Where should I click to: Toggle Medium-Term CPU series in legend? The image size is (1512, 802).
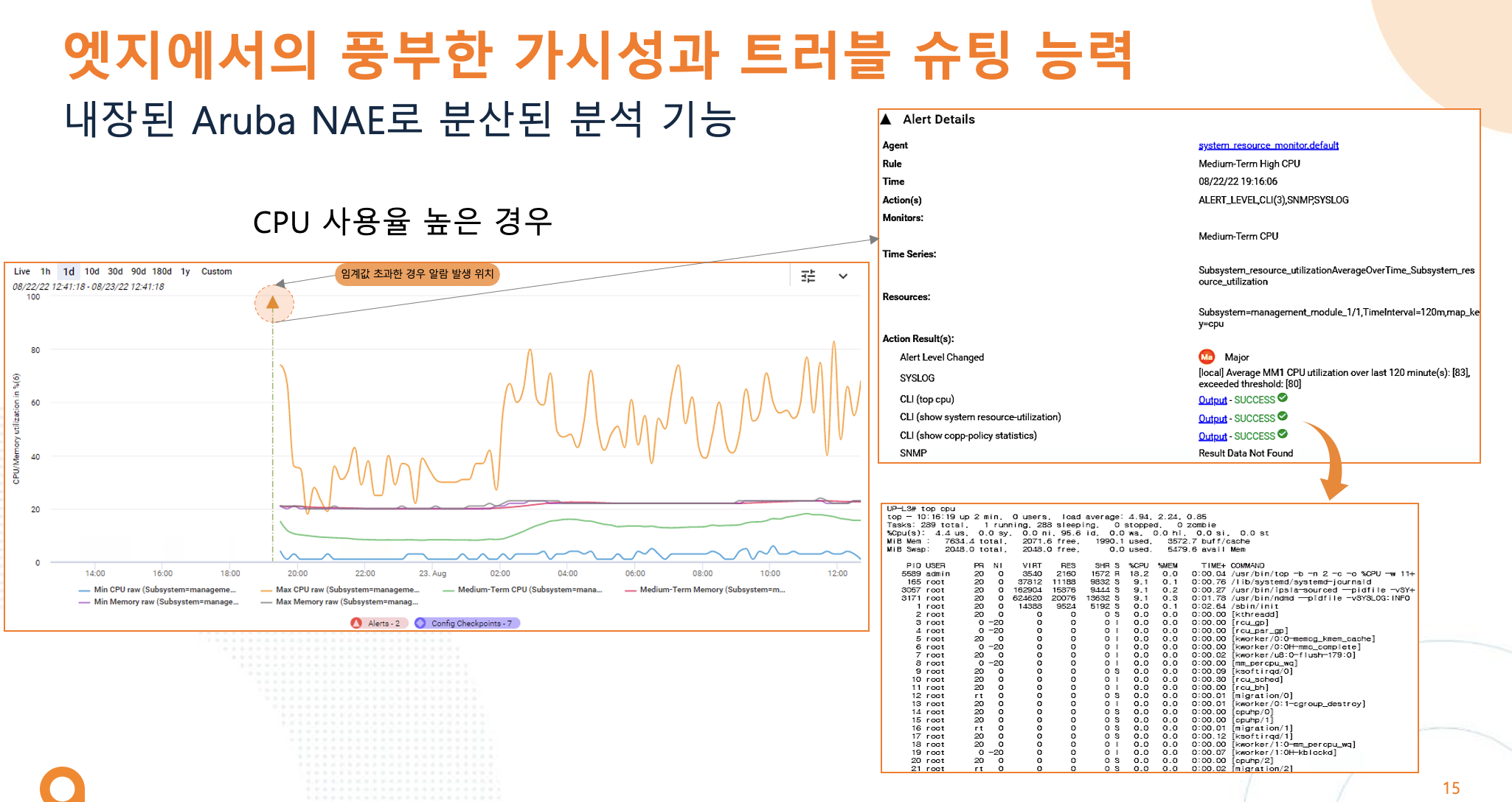[529, 590]
